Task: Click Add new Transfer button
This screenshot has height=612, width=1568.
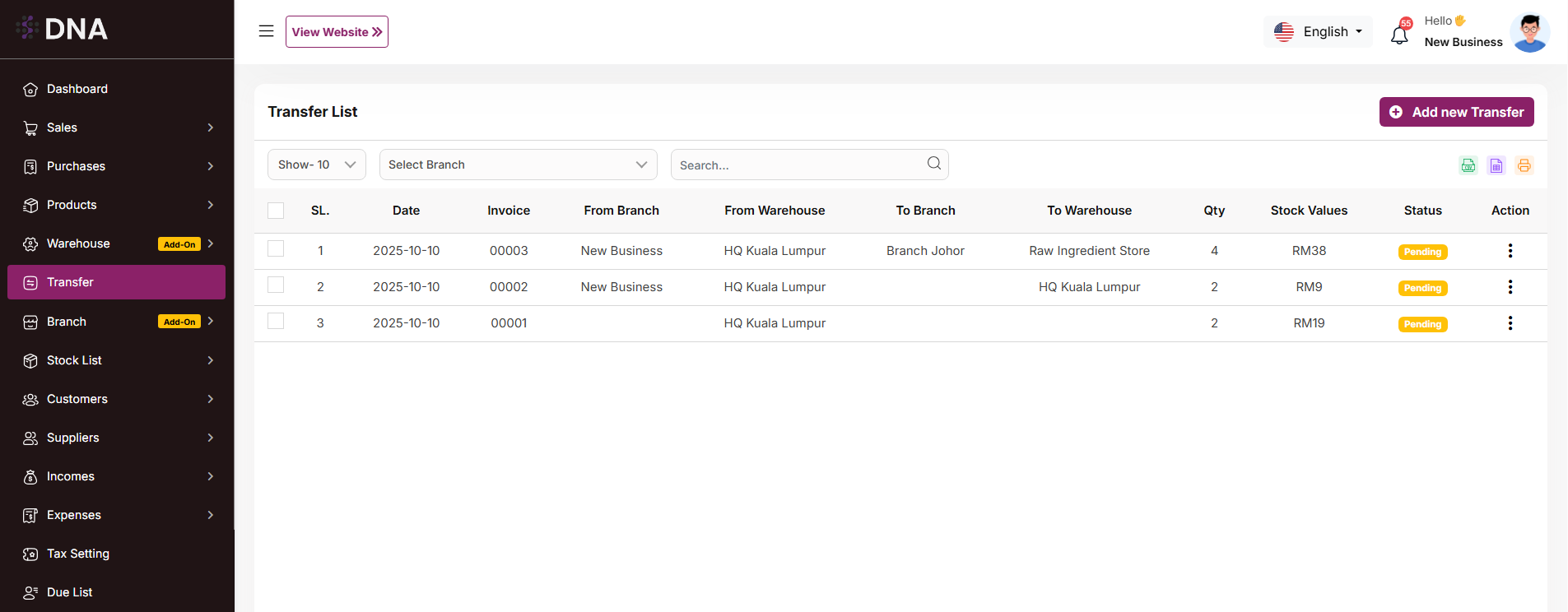Action: (1456, 112)
